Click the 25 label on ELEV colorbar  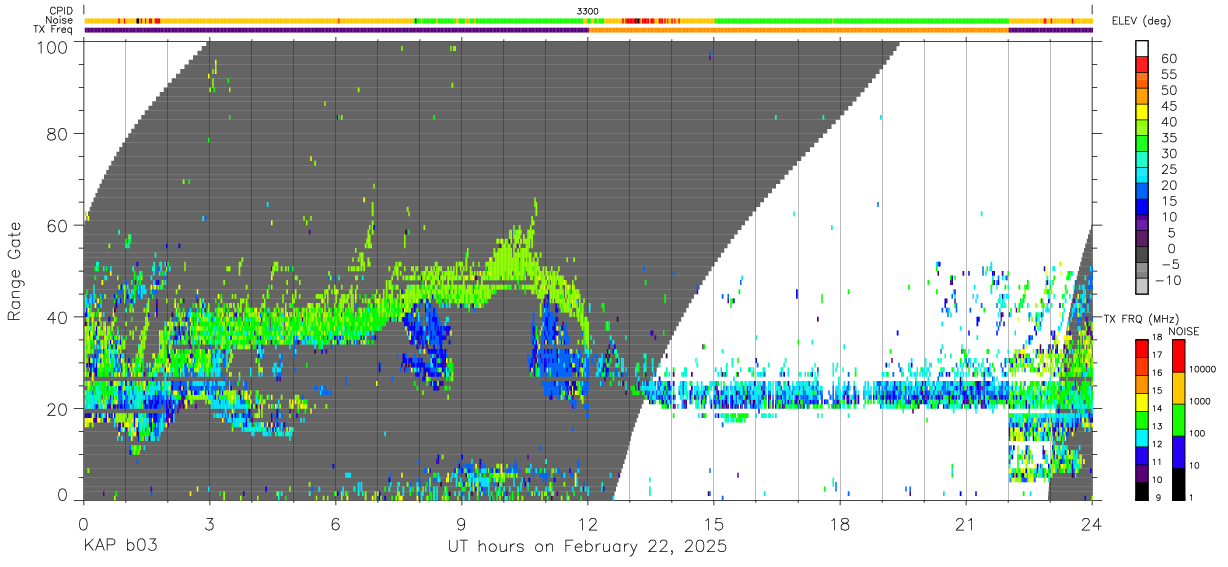1169,169
